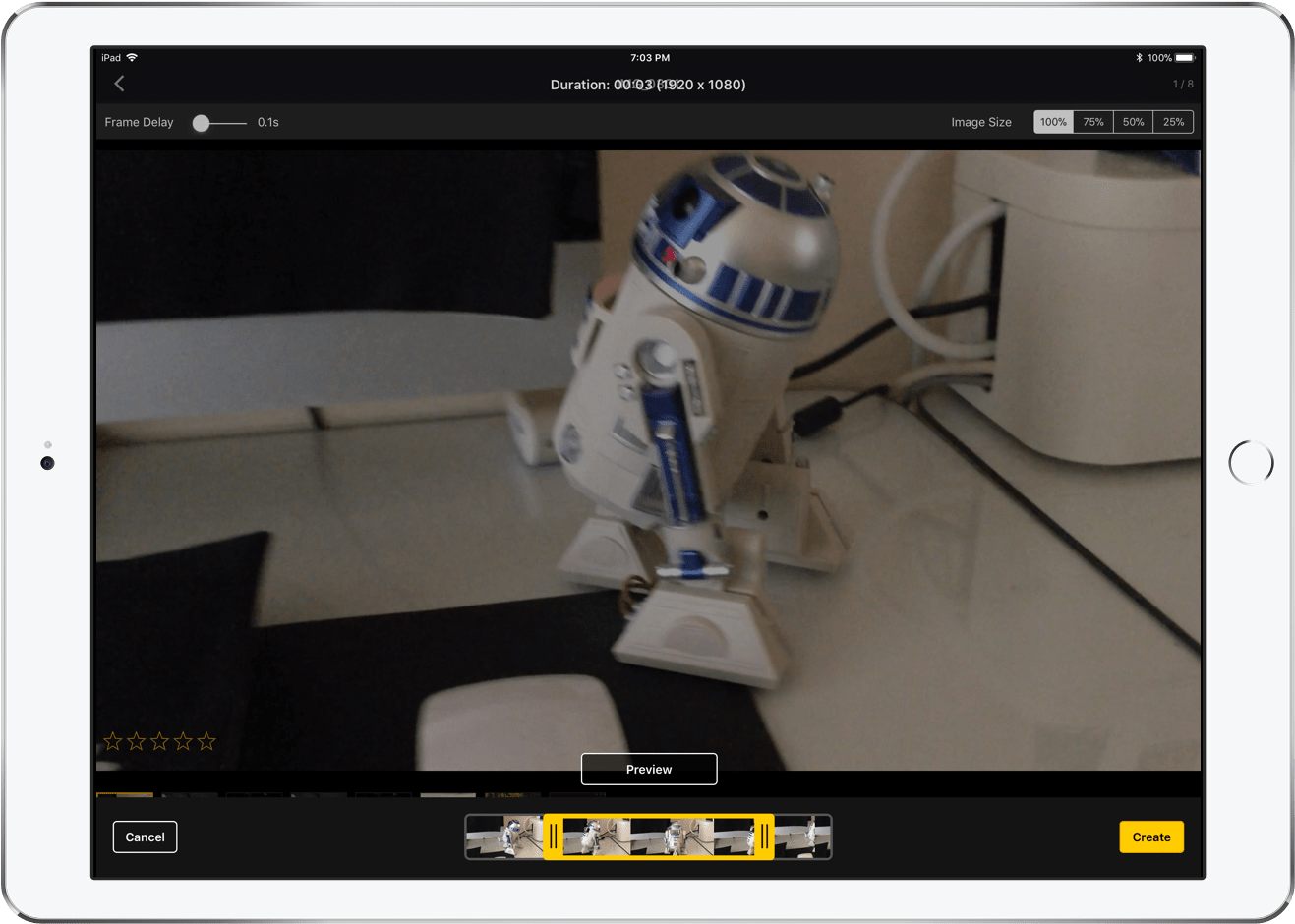Screen dimensions: 1295x924
Task: Set image size to 75%
Action: 1093,122
